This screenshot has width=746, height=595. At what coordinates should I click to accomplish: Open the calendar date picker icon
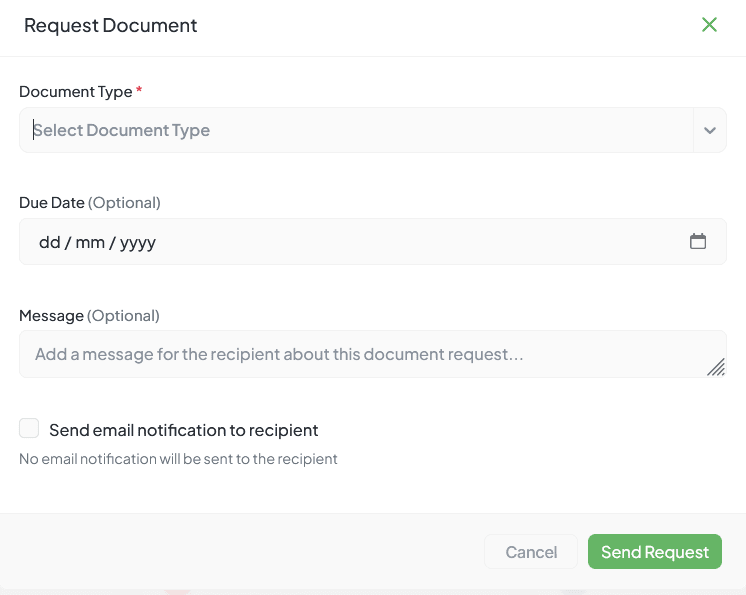point(698,241)
